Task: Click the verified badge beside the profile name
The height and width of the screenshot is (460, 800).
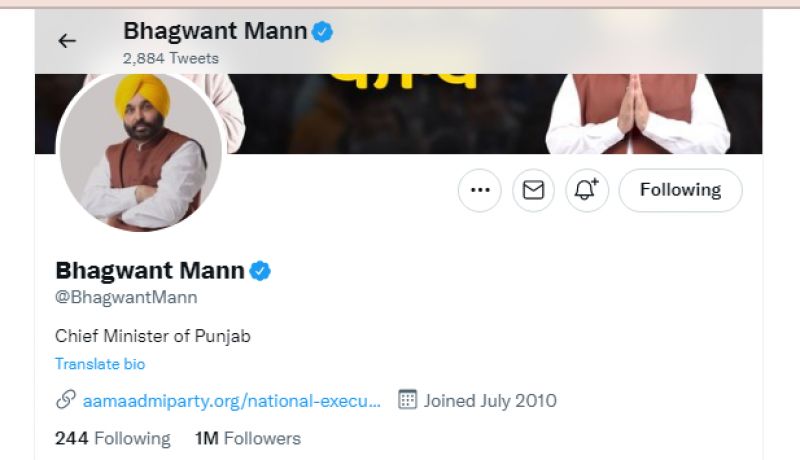Action: point(261,270)
